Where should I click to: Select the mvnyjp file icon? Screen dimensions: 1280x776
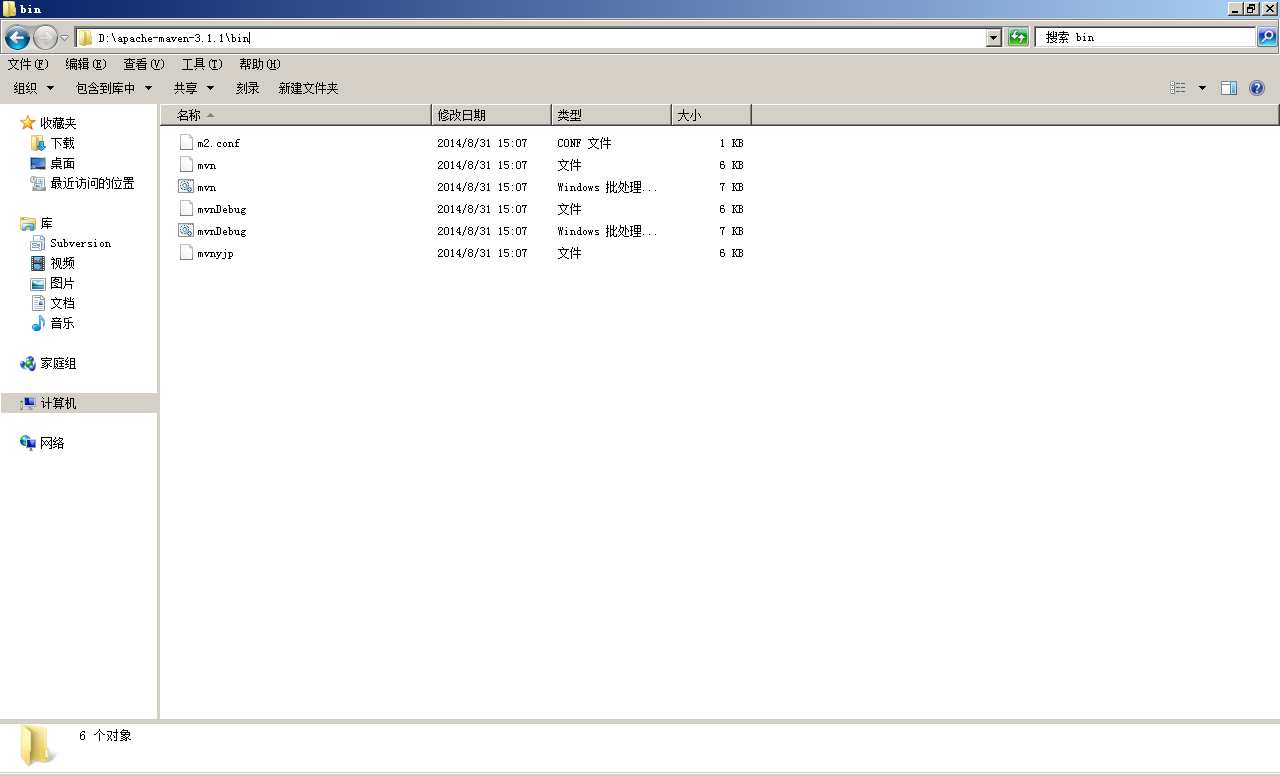coord(185,253)
